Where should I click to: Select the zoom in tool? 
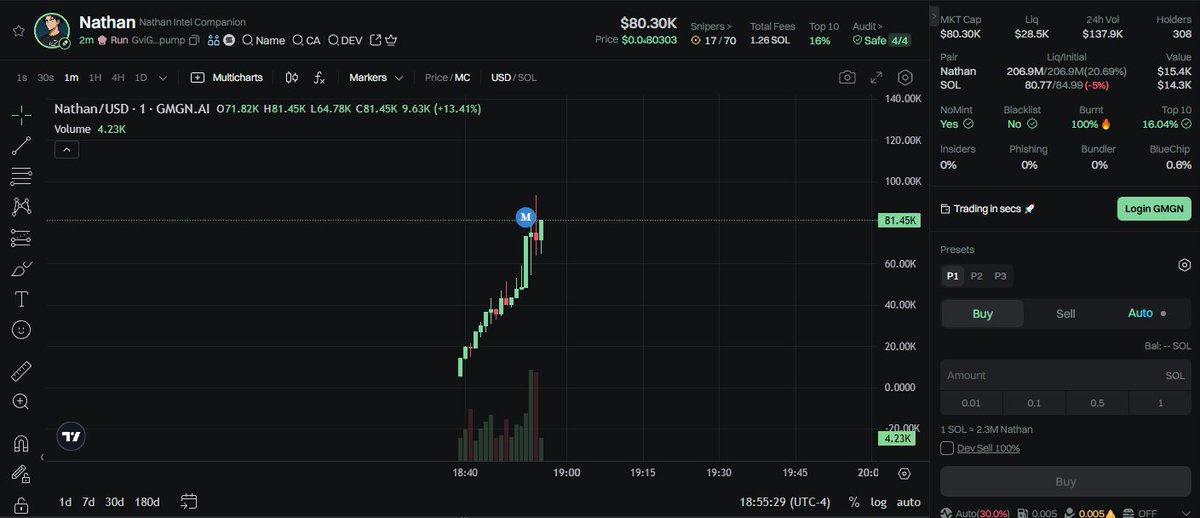(21, 401)
